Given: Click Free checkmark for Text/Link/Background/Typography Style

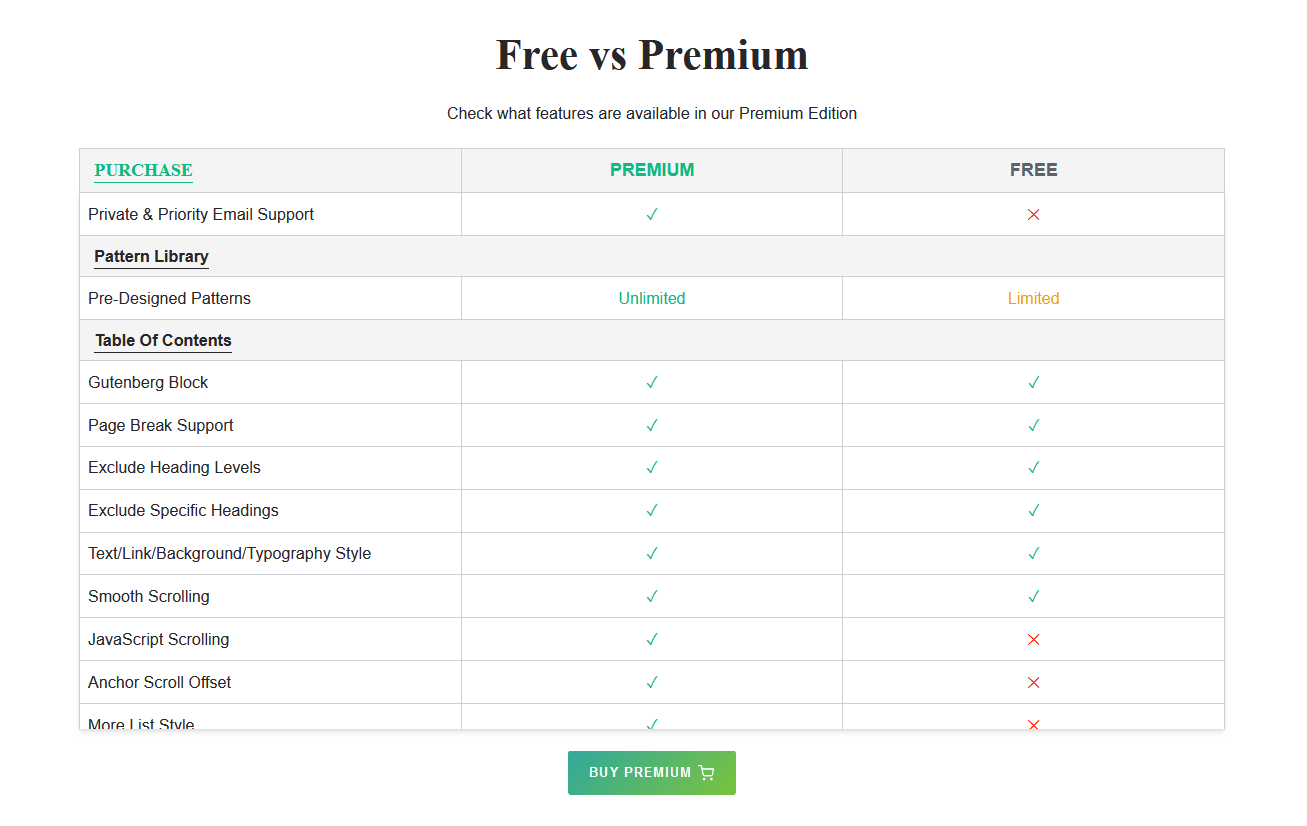Looking at the screenshot, I should pos(1033,553).
